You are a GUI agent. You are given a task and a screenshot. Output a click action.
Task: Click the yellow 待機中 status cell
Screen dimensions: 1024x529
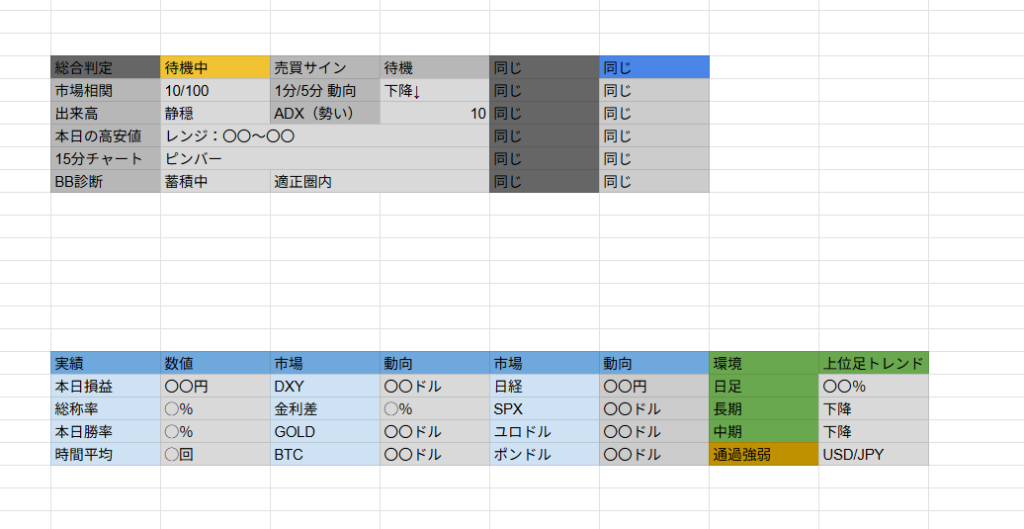(215, 68)
